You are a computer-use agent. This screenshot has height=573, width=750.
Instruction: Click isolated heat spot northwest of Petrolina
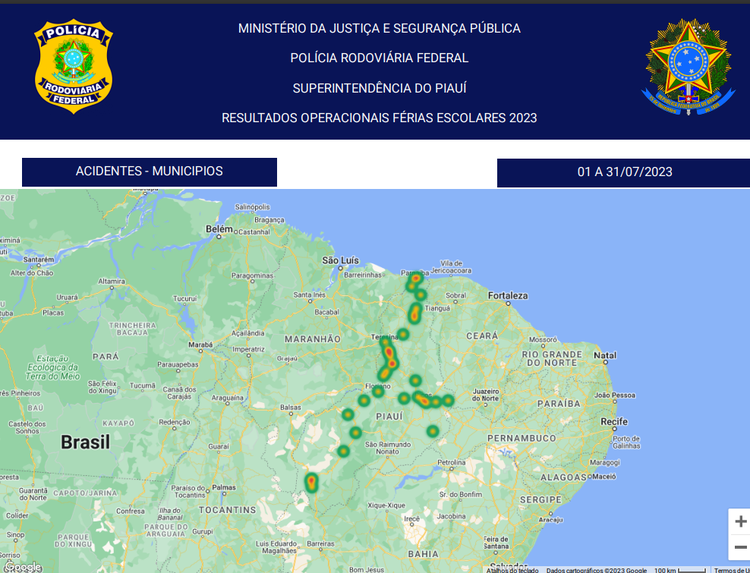432,431
